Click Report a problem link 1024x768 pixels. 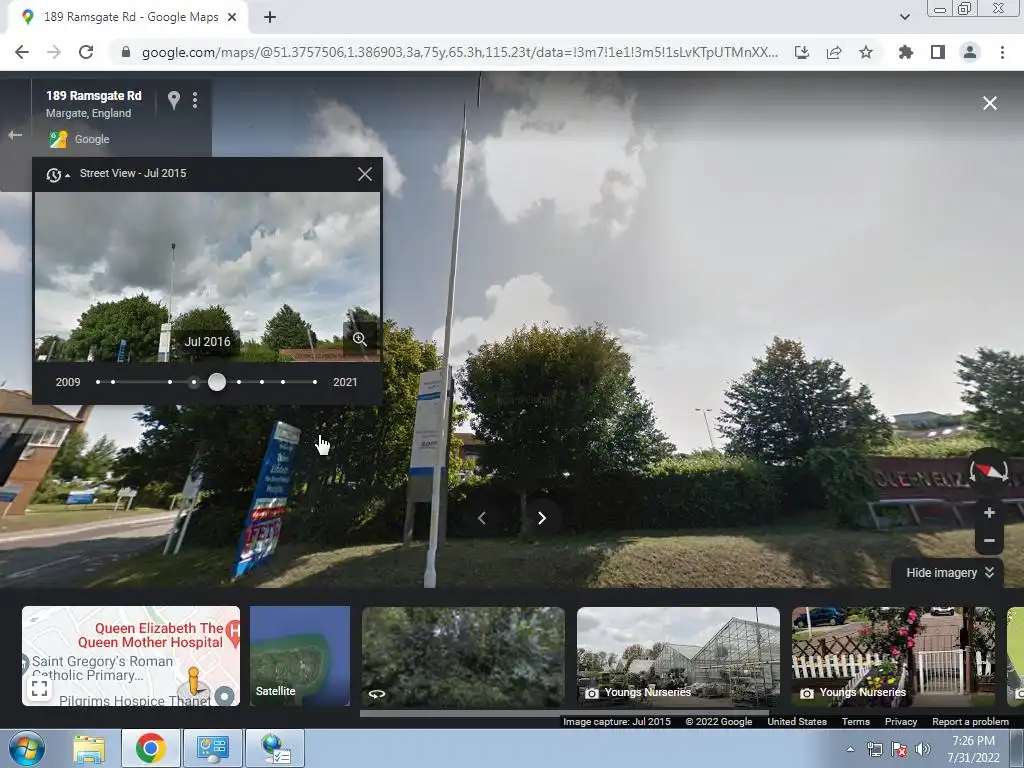970,722
